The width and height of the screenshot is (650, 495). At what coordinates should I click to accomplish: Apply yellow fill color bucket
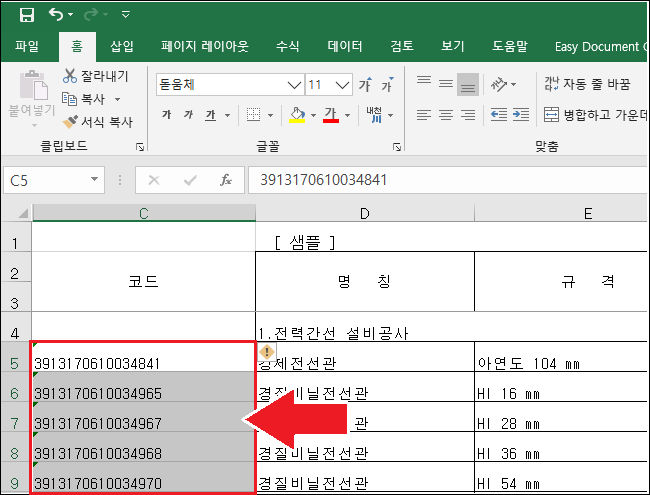(297, 115)
